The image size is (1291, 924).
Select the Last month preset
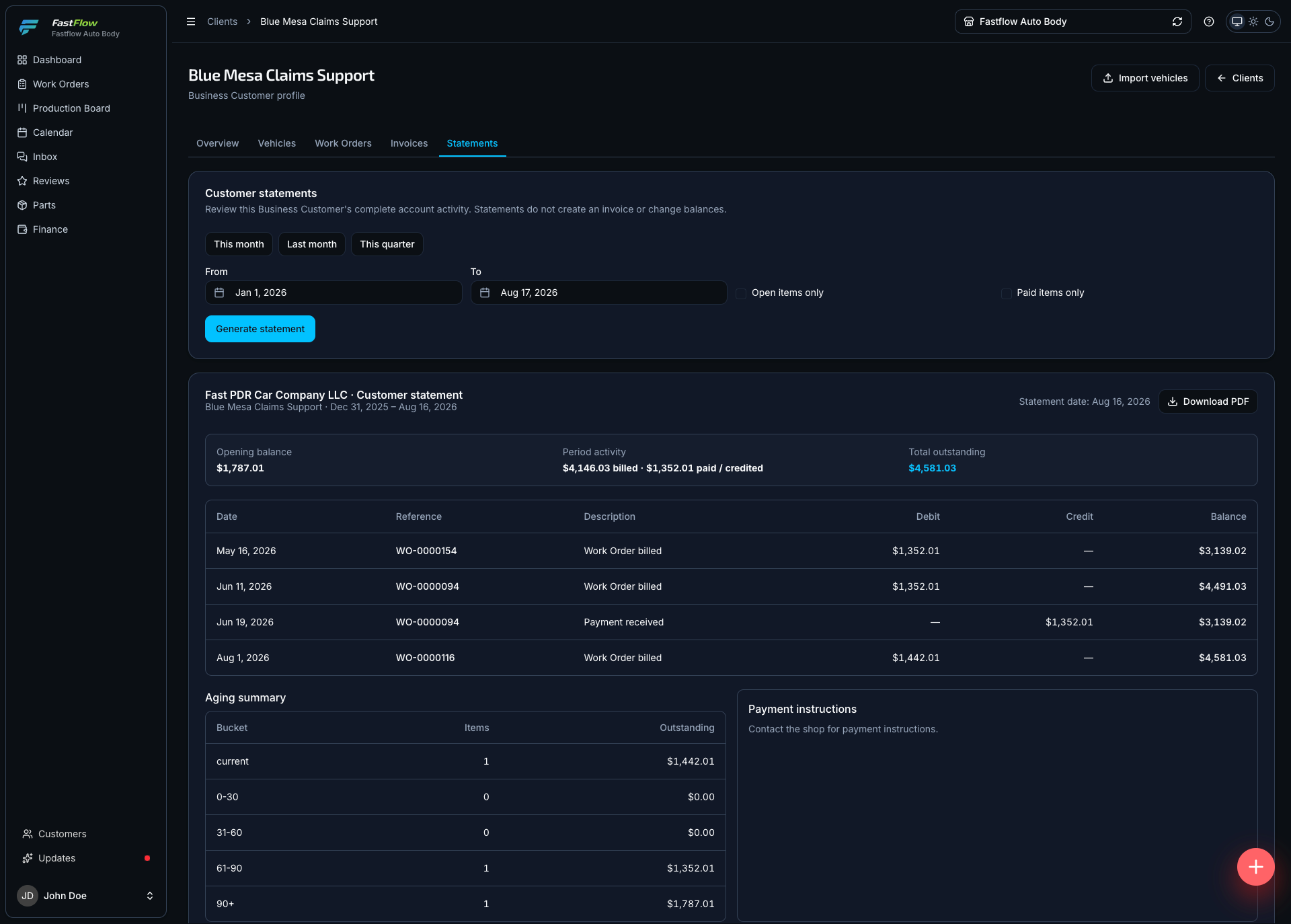[x=312, y=244]
